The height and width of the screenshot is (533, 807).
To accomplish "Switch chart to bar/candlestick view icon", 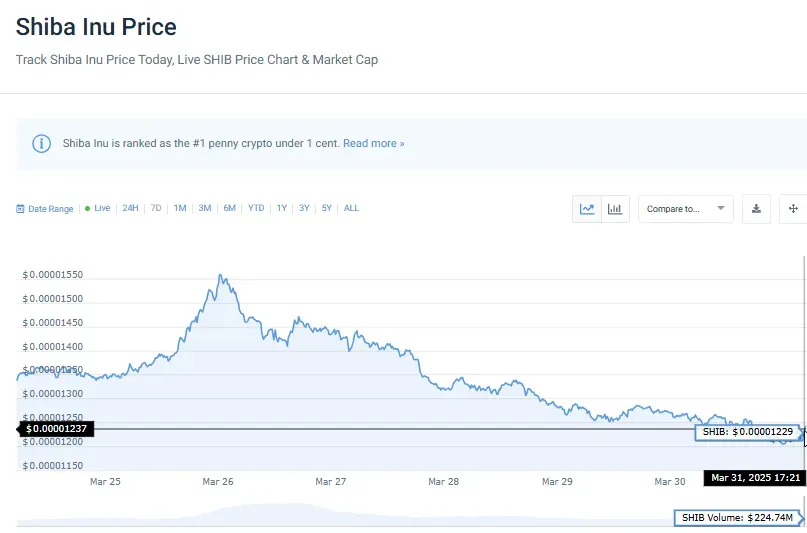I will [615, 209].
